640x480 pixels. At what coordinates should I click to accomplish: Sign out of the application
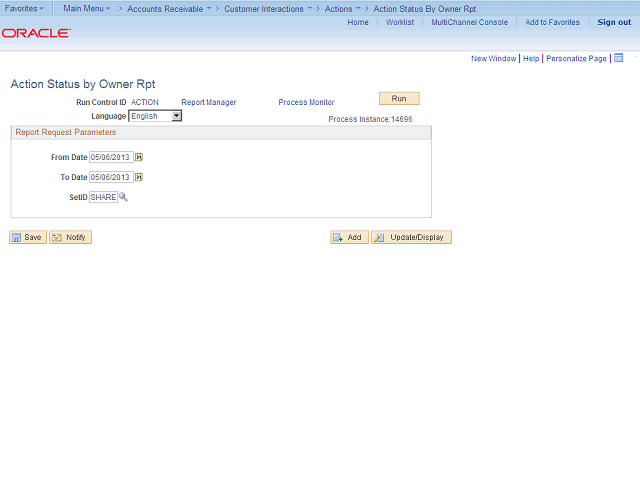coord(614,22)
